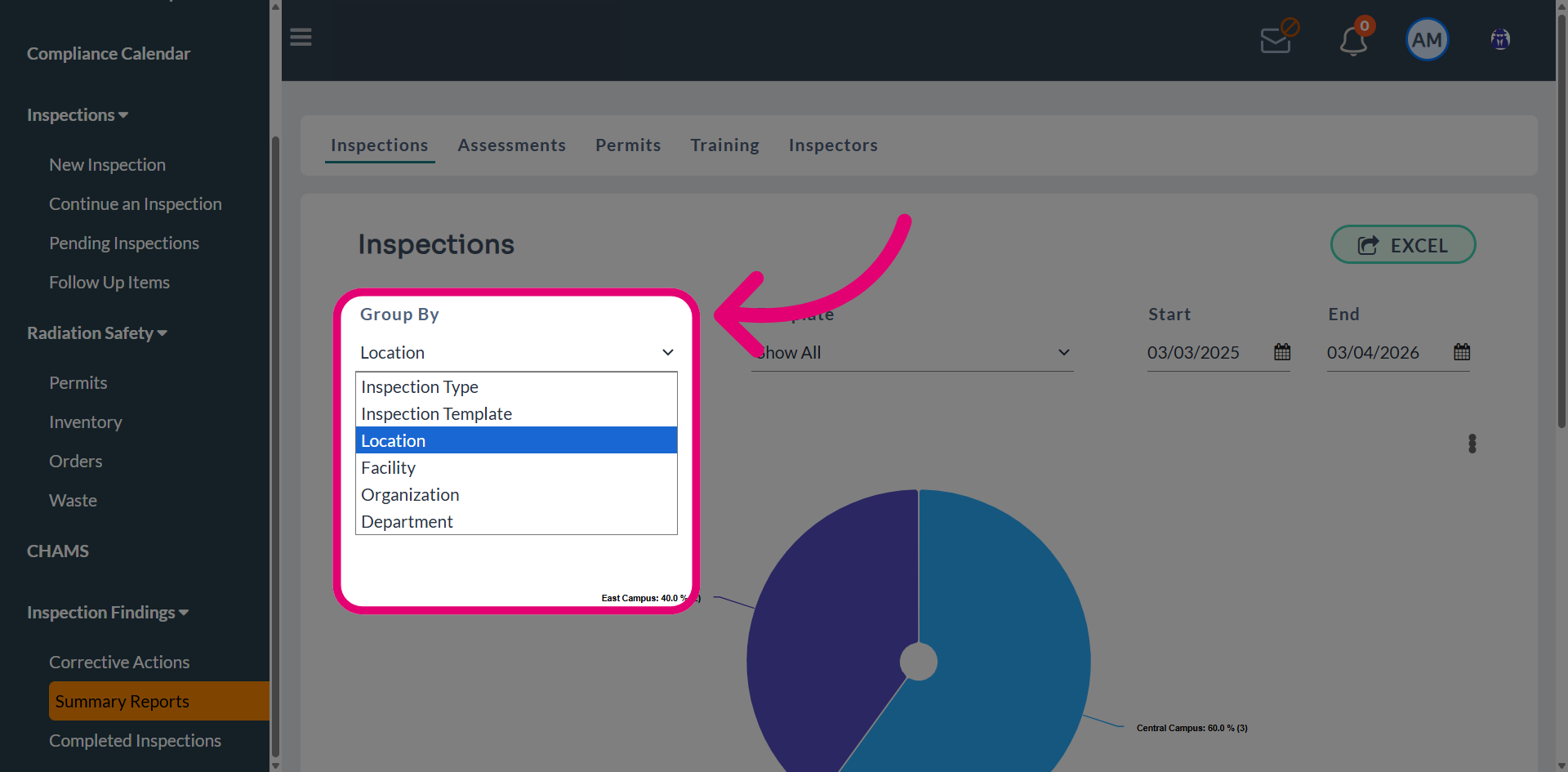
Task: Collapse the Inspections sidebar section
Action: pos(78,115)
